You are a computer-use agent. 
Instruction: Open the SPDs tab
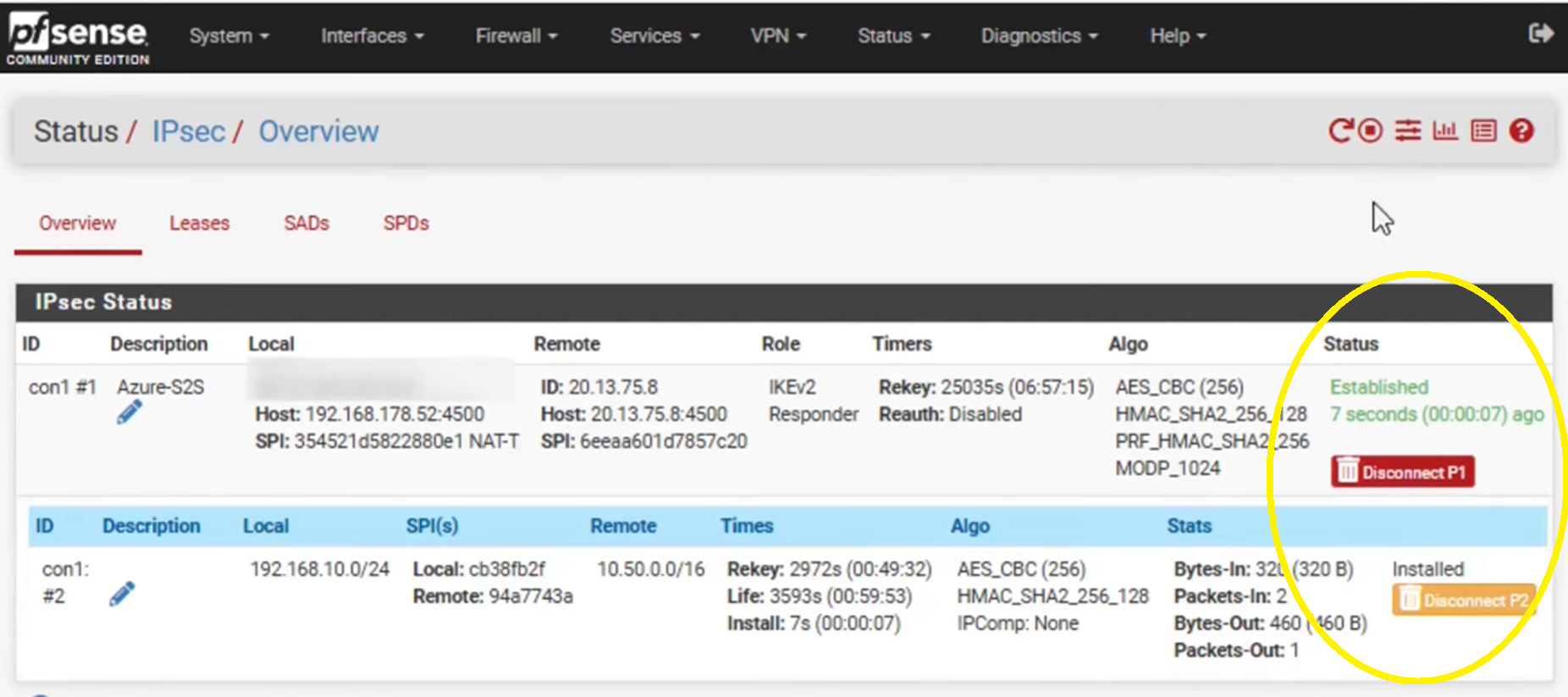point(406,224)
